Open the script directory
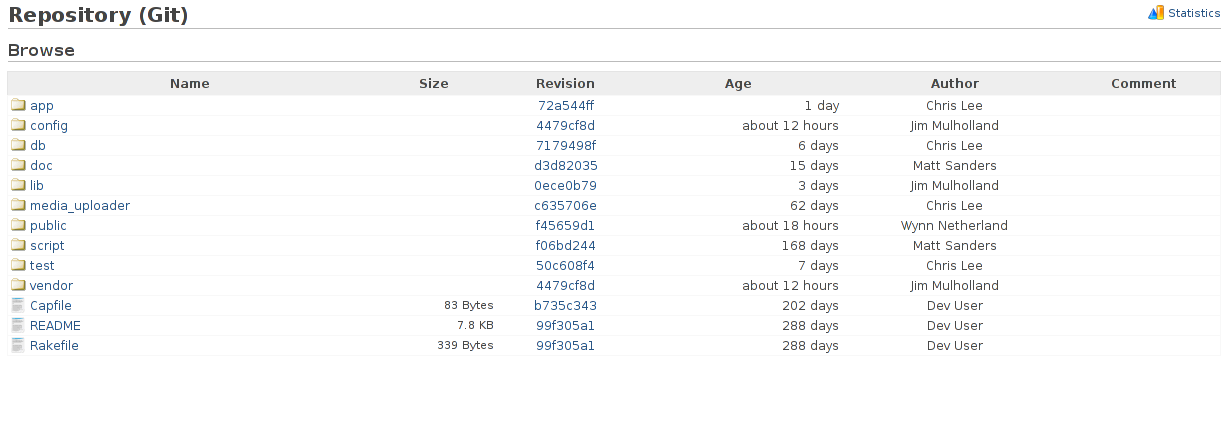 click(x=47, y=245)
